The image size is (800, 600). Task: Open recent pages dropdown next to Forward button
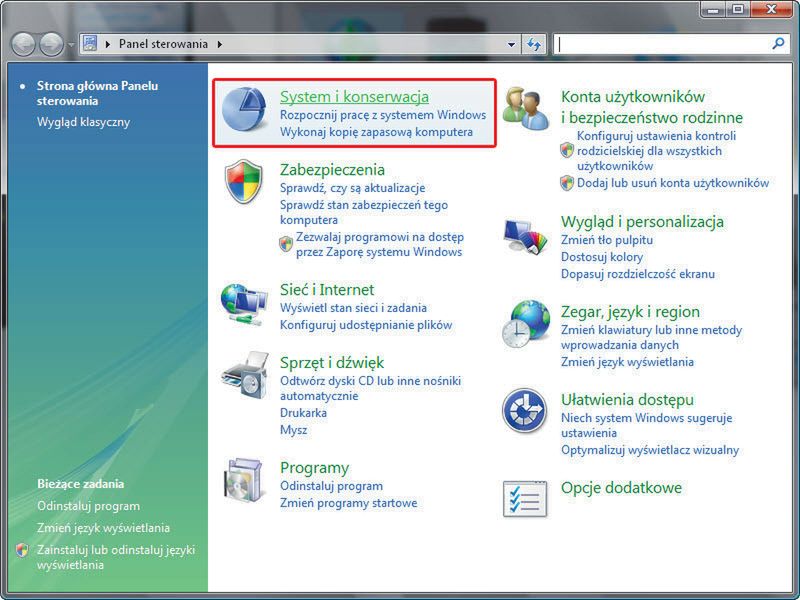pyautogui.click(x=71, y=45)
